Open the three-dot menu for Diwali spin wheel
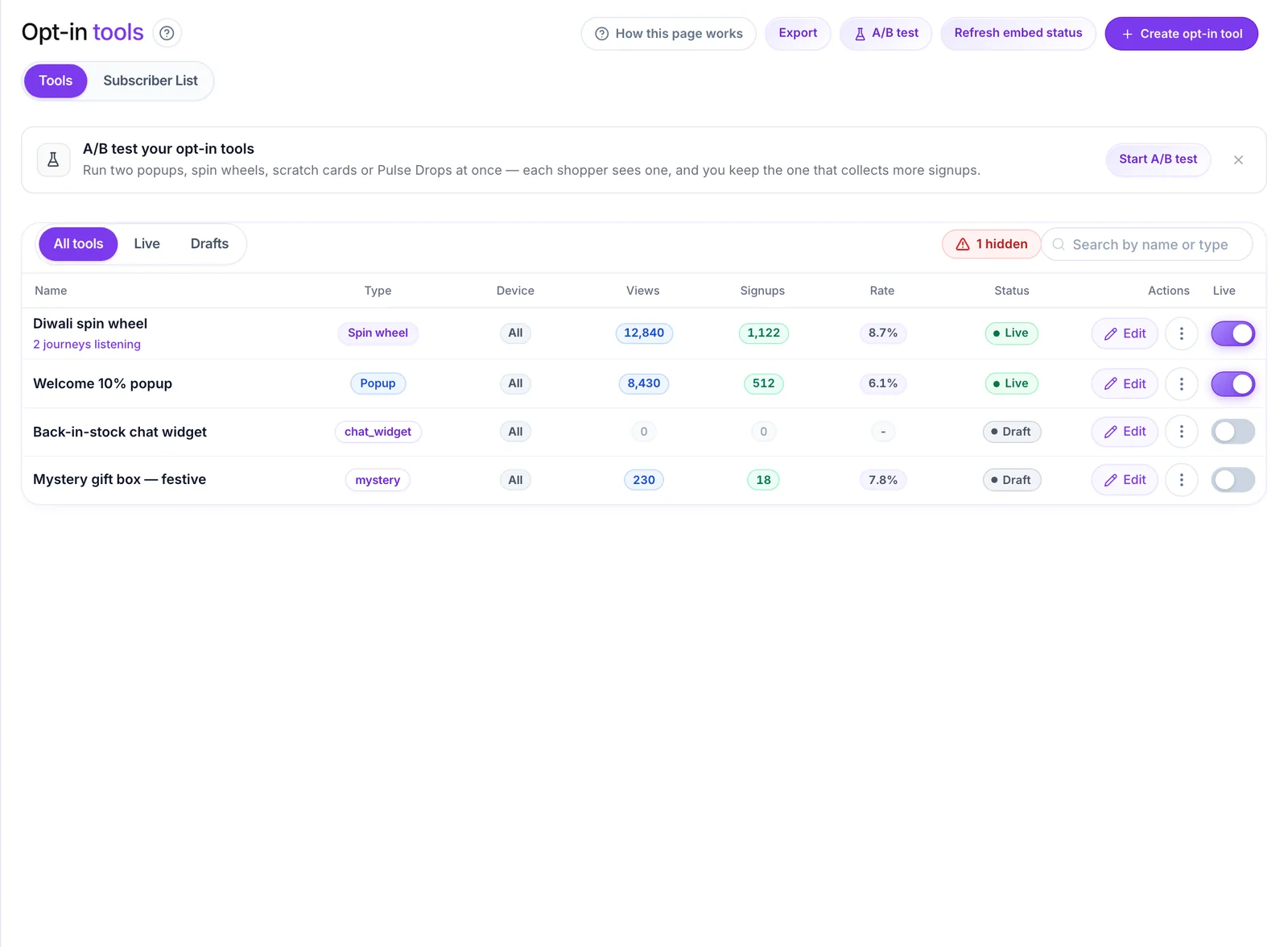Screen dimensions: 1288x947 point(1182,333)
